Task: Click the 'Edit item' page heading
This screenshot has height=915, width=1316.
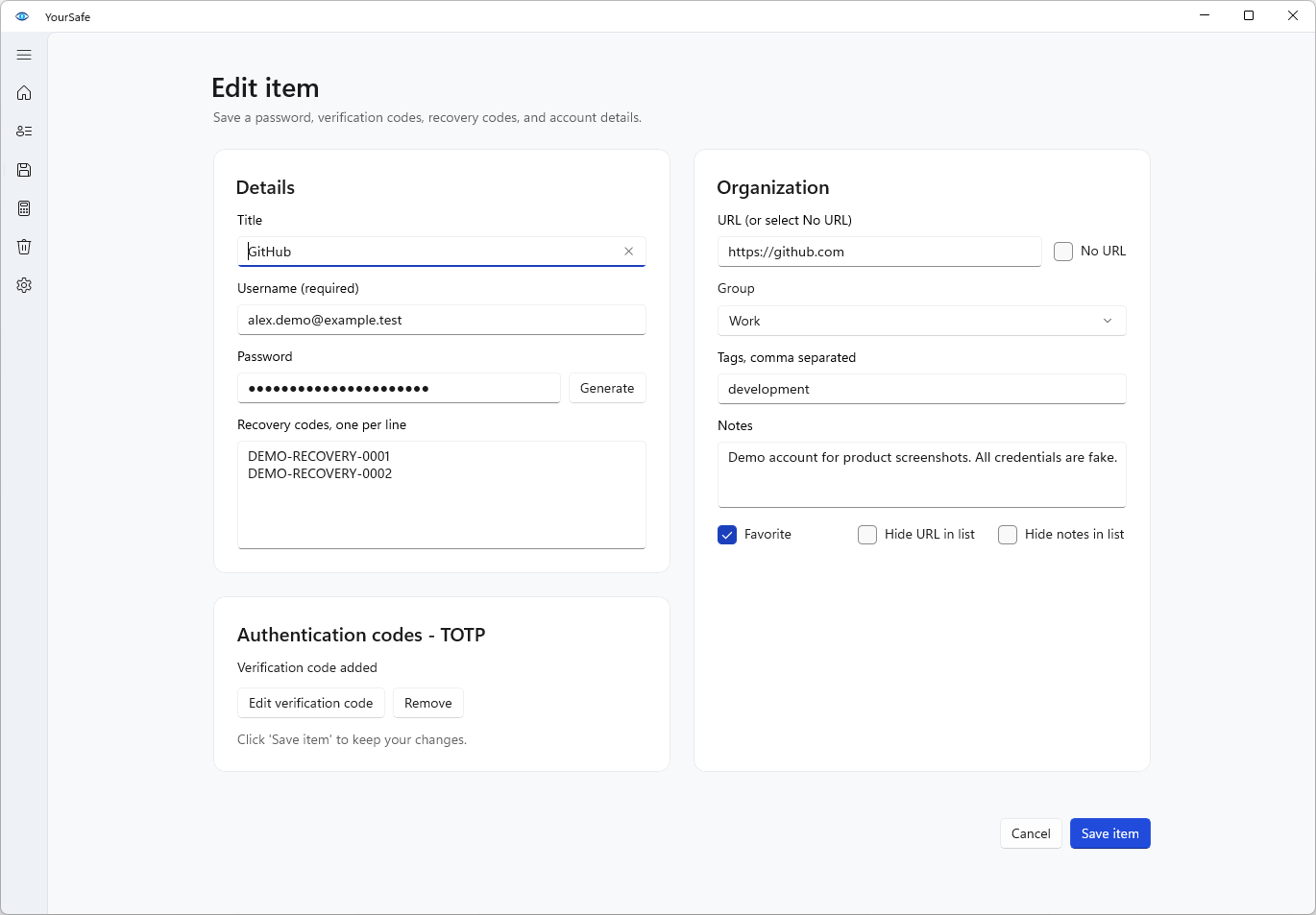Action: click(265, 87)
